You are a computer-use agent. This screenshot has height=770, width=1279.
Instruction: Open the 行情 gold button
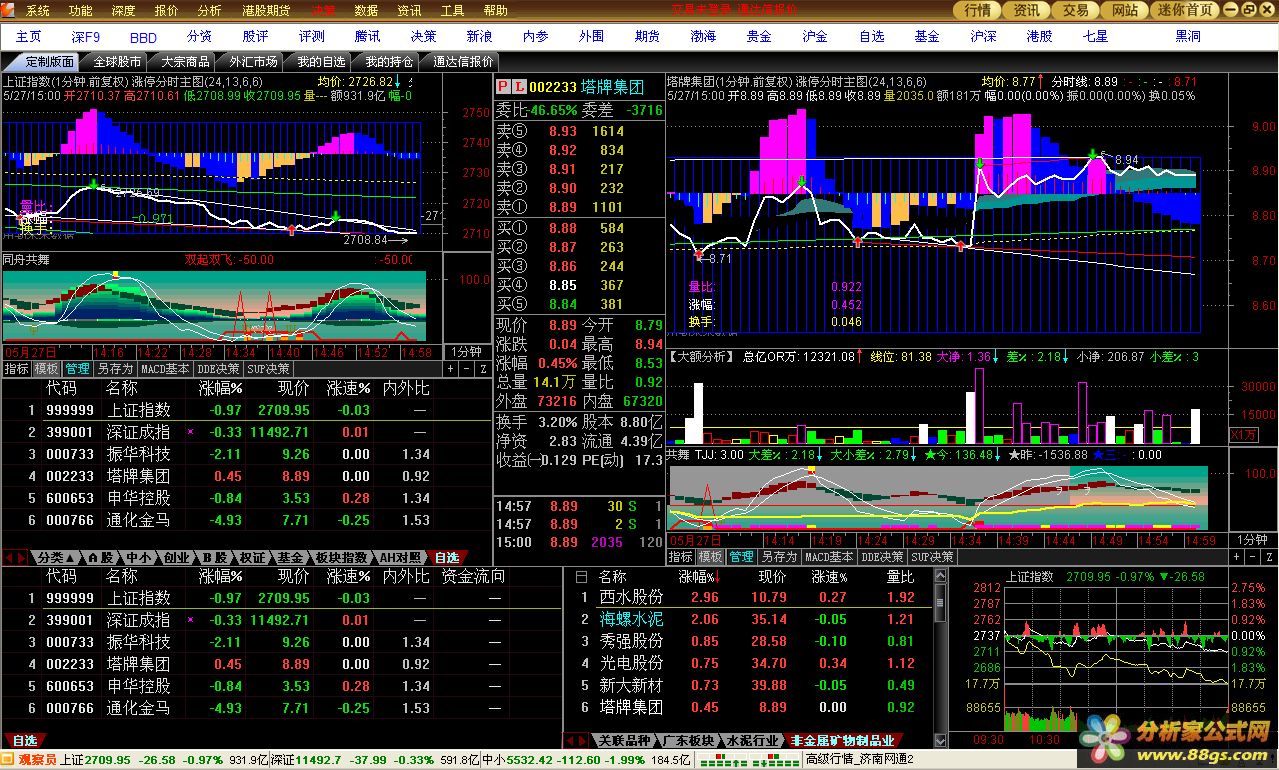click(x=977, y=10)
